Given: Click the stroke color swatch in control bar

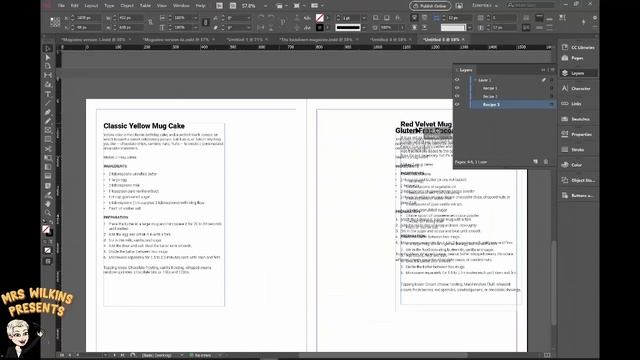Looking at the screenshot, I should pyautogui.click(x=320, y=27).
